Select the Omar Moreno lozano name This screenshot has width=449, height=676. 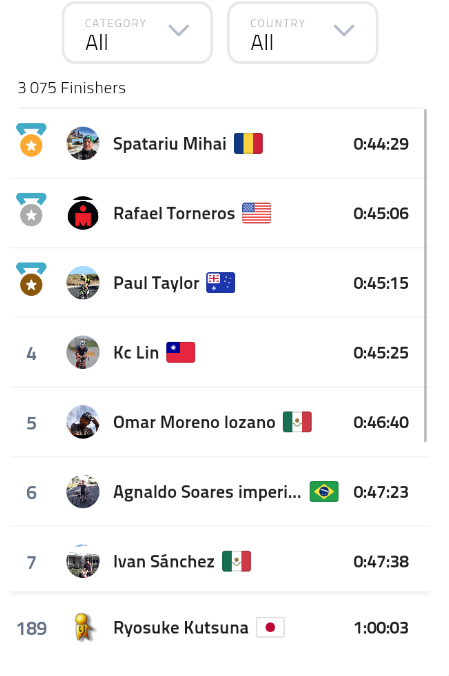(194, 422)
